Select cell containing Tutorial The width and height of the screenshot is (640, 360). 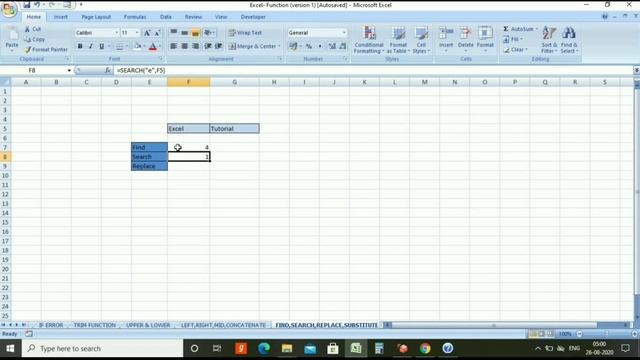coord(234,129)
